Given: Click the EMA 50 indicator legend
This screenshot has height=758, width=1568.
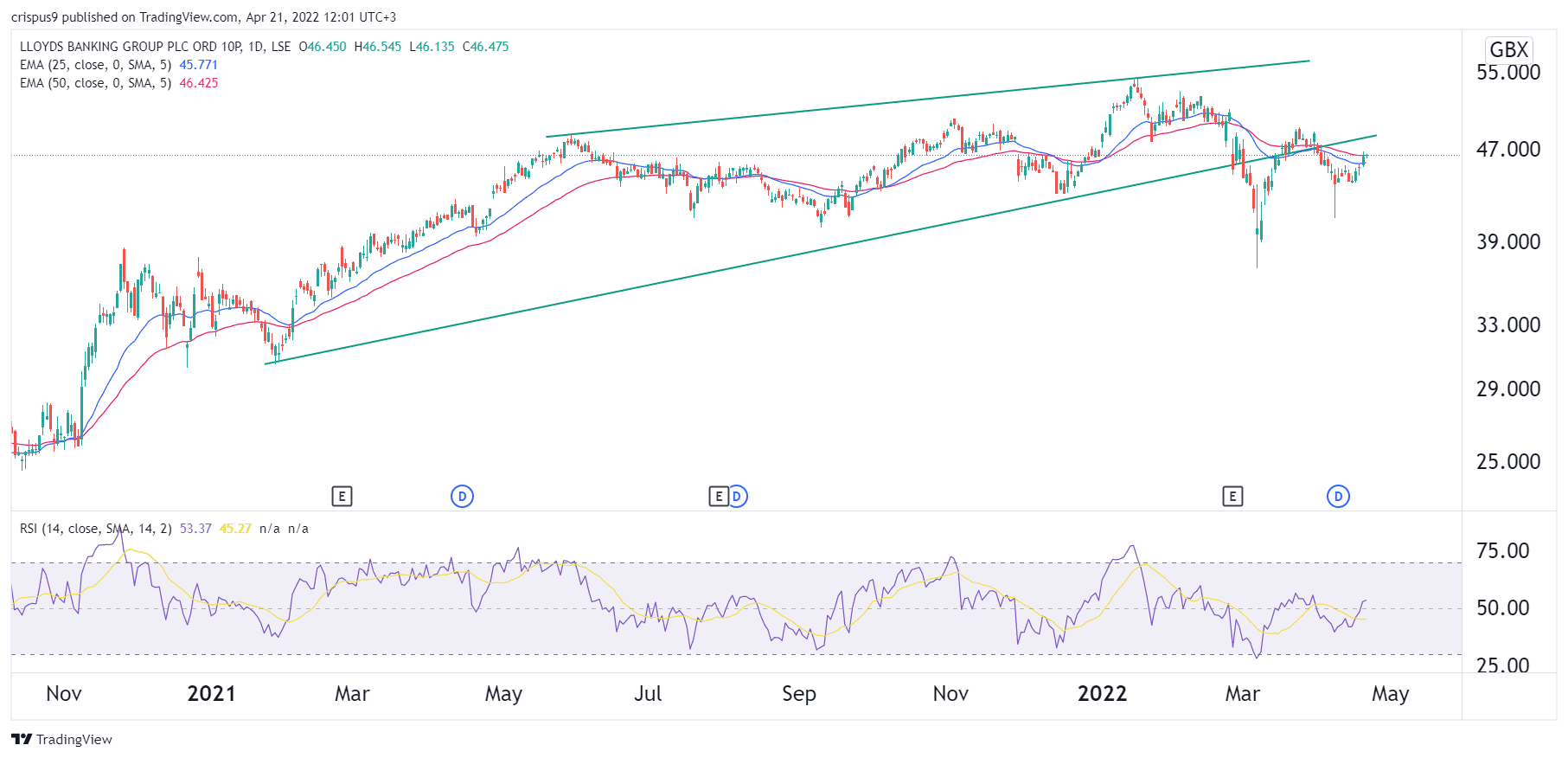Looking at the screenshot, I should [x=95, y=83].
